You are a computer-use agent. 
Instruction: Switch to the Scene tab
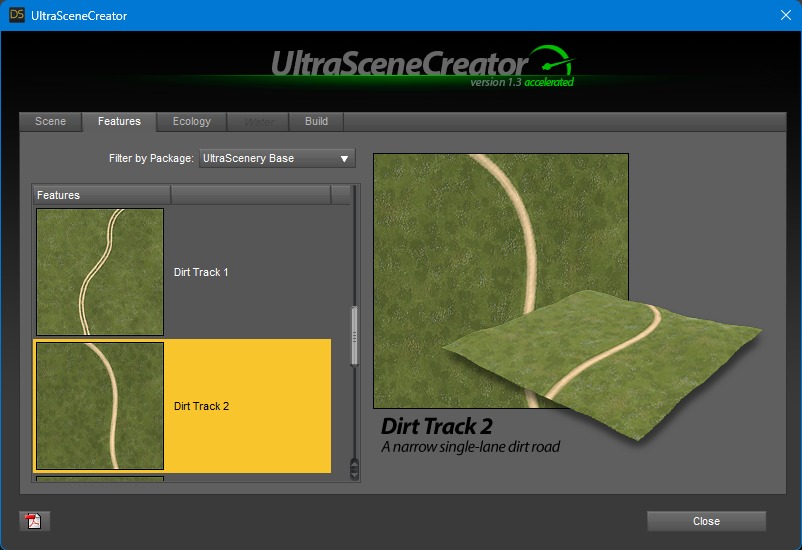(51, 121)
